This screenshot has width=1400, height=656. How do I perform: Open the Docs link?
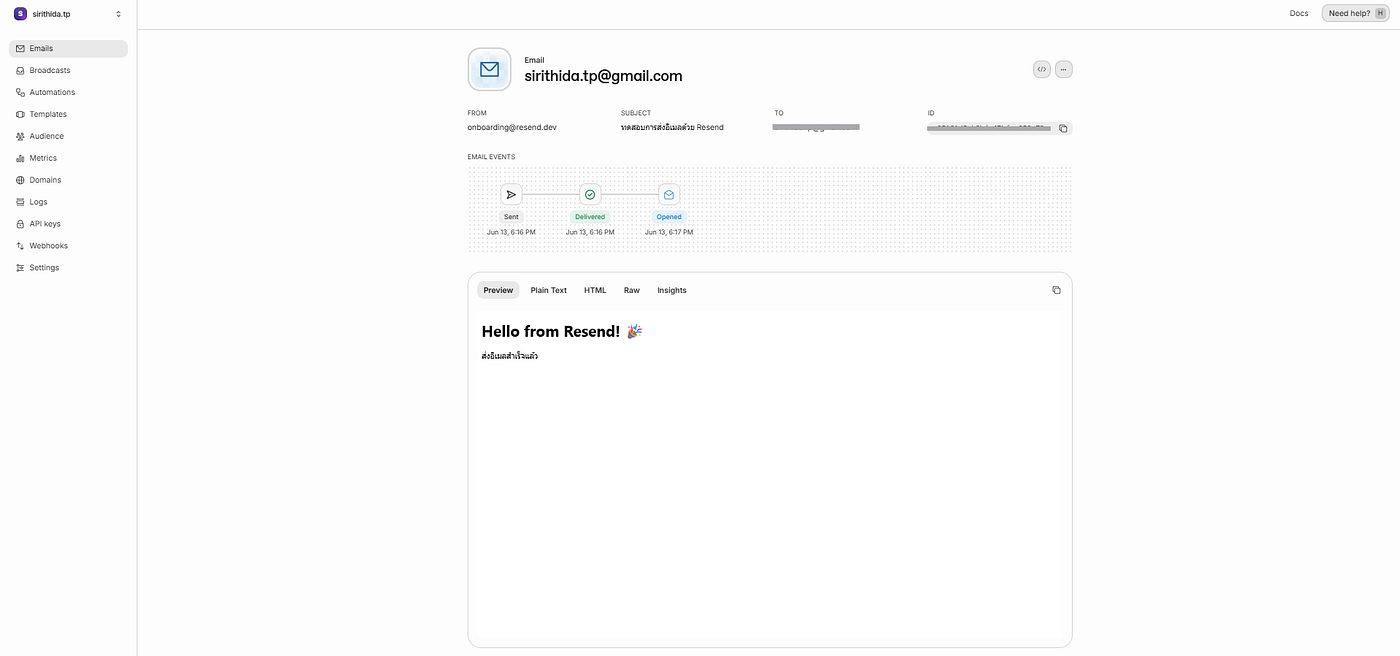[x=1299, y=13]
